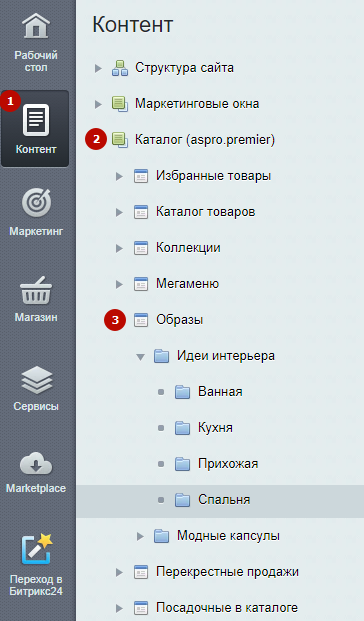
Task: Expand the Перекрестные продажи node arrow
Action: pos(119,572)
